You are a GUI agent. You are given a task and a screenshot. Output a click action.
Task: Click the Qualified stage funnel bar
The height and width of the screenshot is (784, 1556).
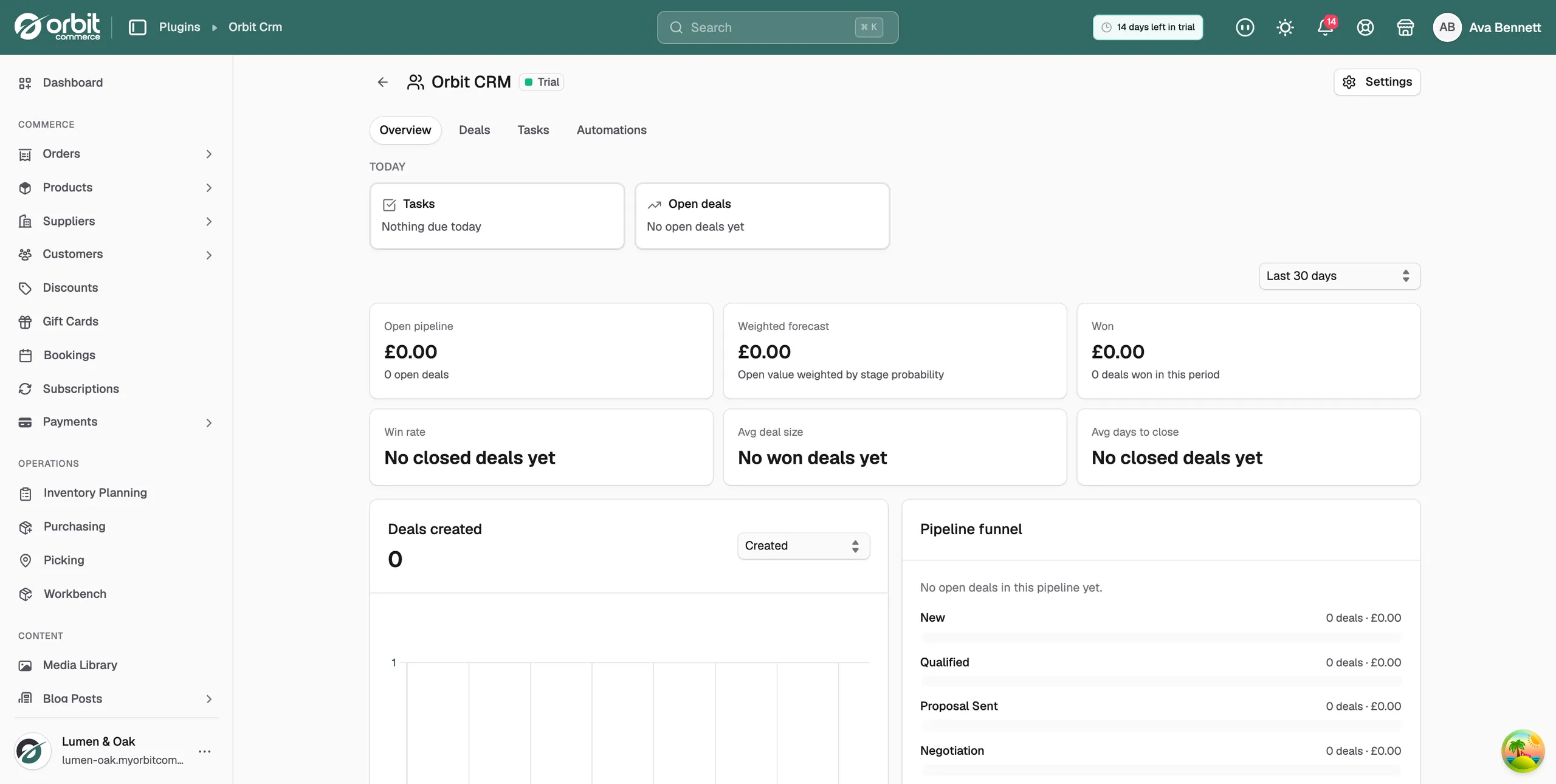[x=1160, y=682]
